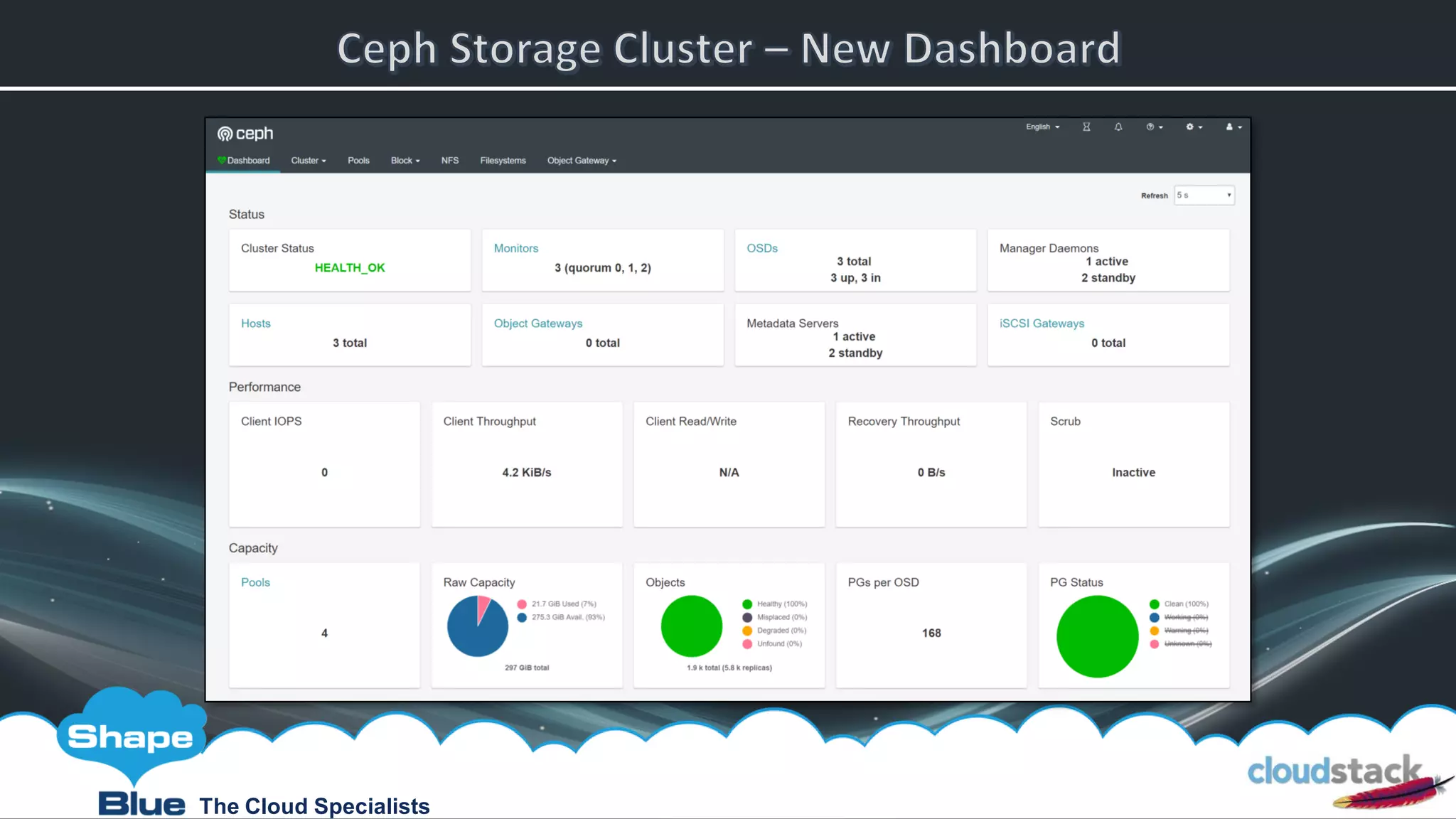Open the English language dropdown

tap(1042, 127)
